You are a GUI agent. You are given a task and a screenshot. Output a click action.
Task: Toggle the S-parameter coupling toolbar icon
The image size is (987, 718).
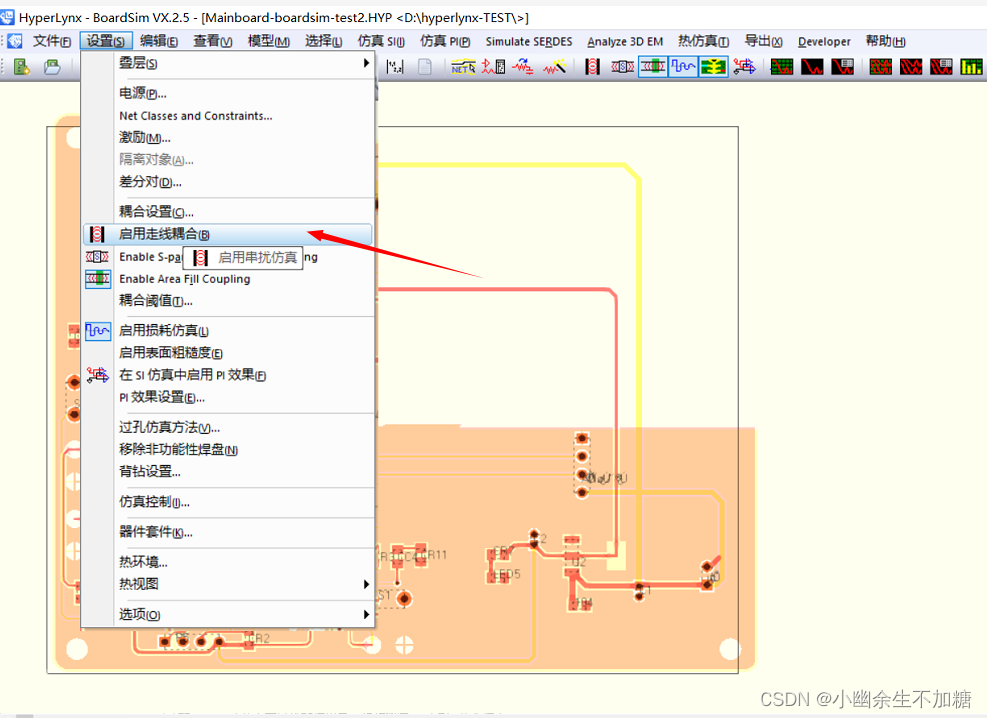click(623, 67)
